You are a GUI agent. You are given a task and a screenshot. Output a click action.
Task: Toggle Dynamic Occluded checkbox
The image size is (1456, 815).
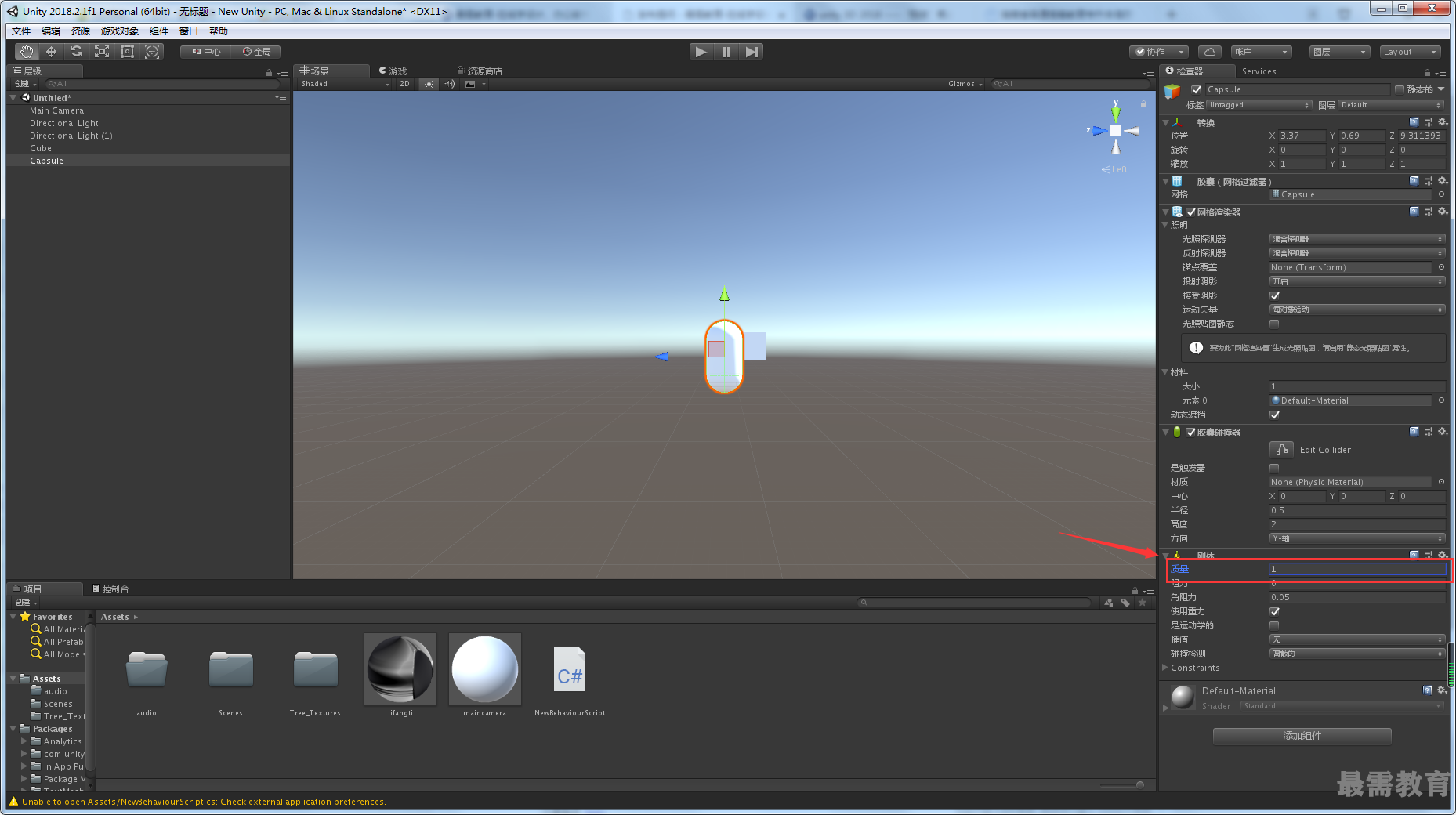coord(1274,415)
